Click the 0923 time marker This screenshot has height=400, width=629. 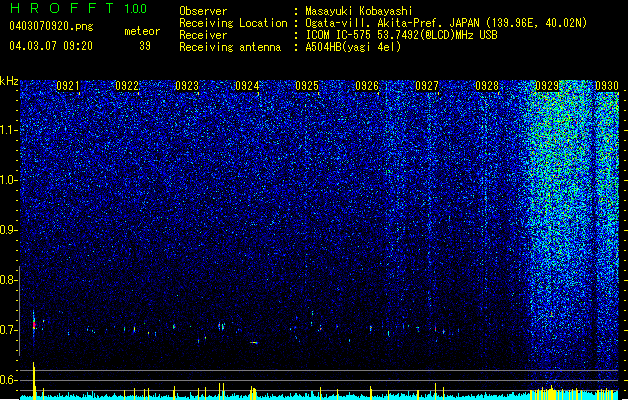(187, 86)
